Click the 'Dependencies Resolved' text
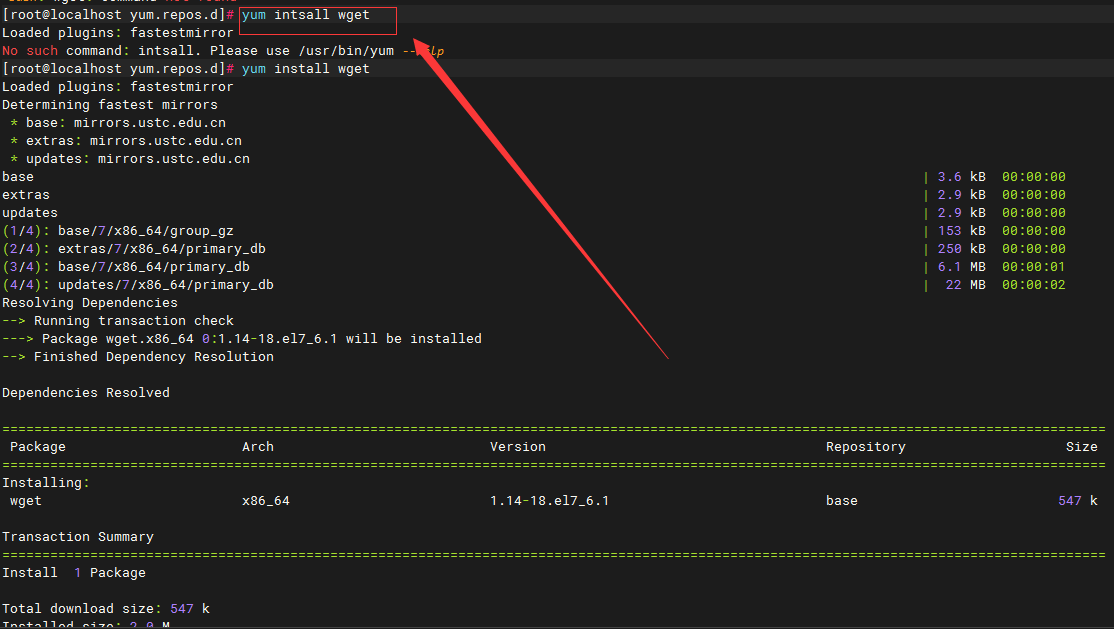Screen dimensions: 1114x629 86,393
